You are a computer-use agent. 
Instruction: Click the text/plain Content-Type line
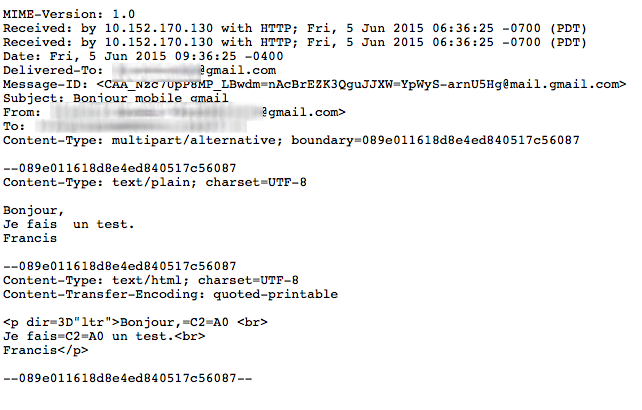pyautogui.click(x=155, y=182)
